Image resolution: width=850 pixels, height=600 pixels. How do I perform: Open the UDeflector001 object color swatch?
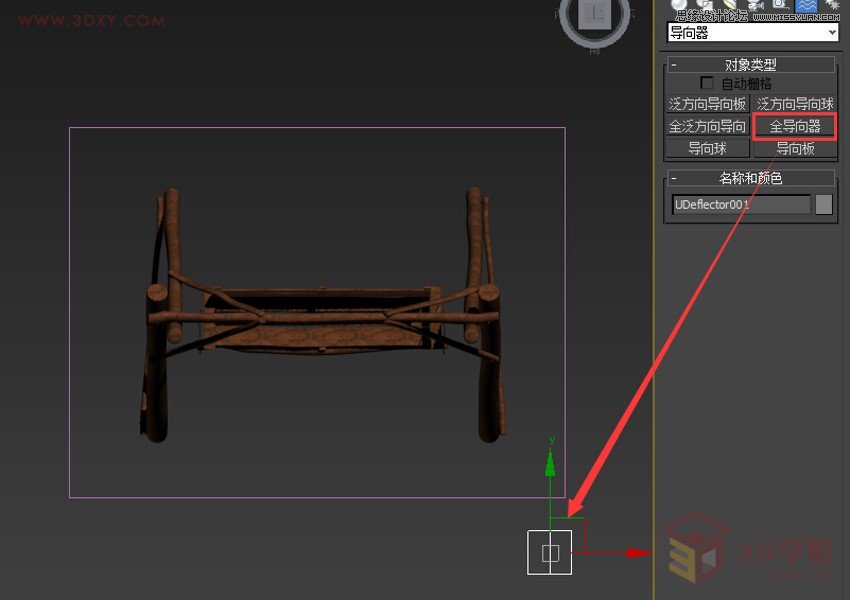[x=824, y=203]
